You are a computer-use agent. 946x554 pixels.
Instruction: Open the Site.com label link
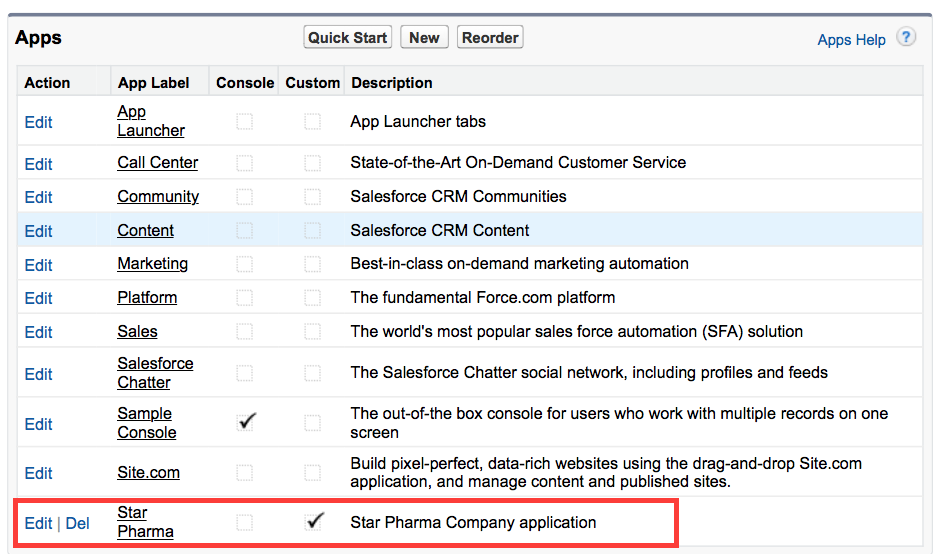[148, 472]
